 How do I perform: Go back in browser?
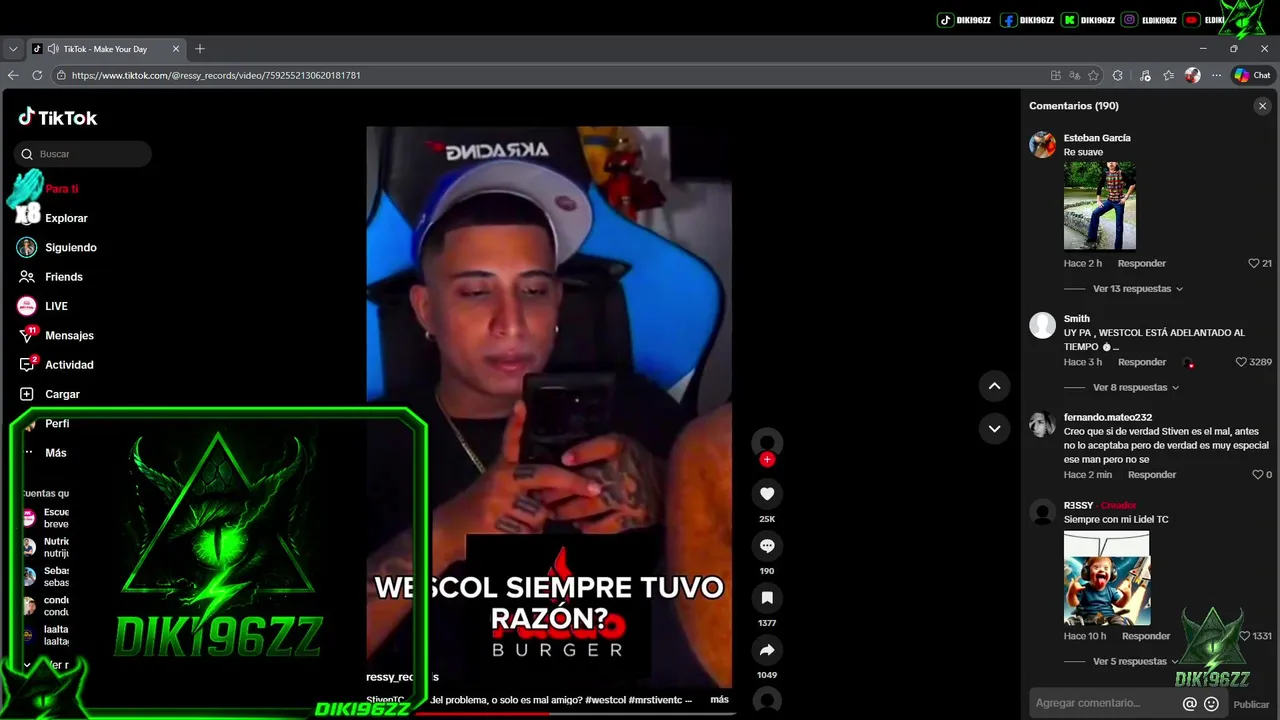[x=13, y=75]
